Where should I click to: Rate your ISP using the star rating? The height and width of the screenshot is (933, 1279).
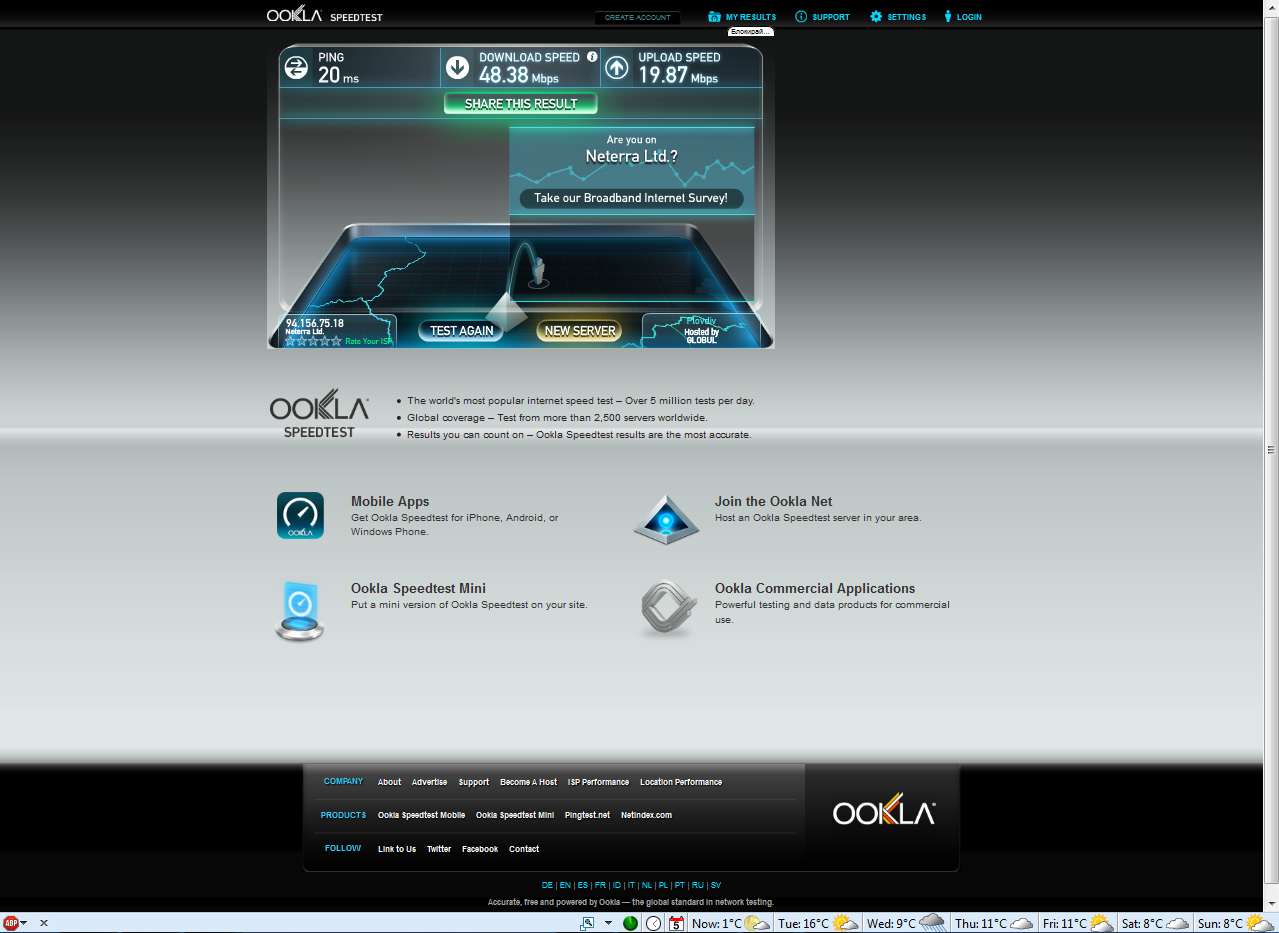coord(313,341)
